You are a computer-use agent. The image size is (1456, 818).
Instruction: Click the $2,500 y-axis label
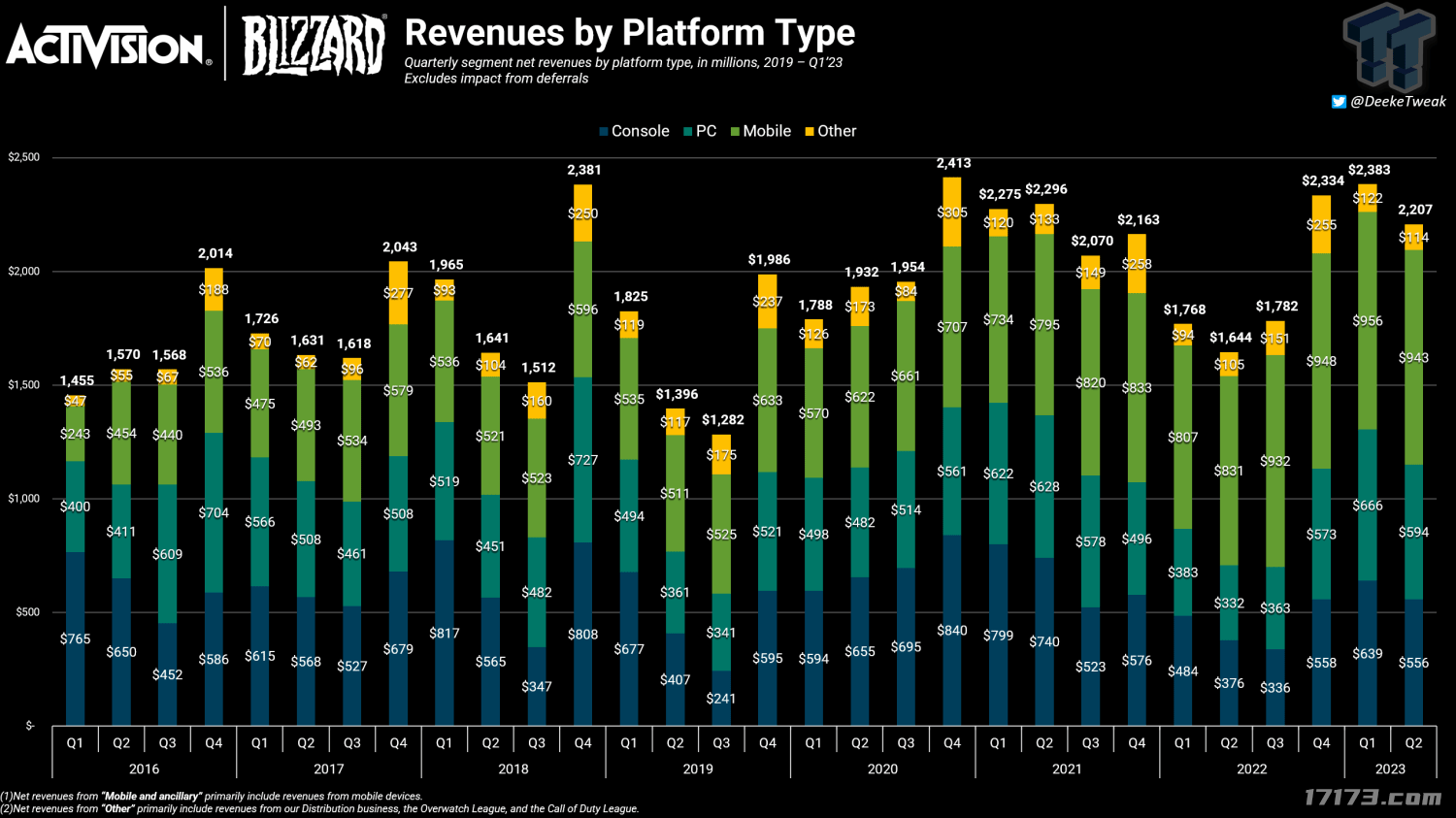point(23,157)
